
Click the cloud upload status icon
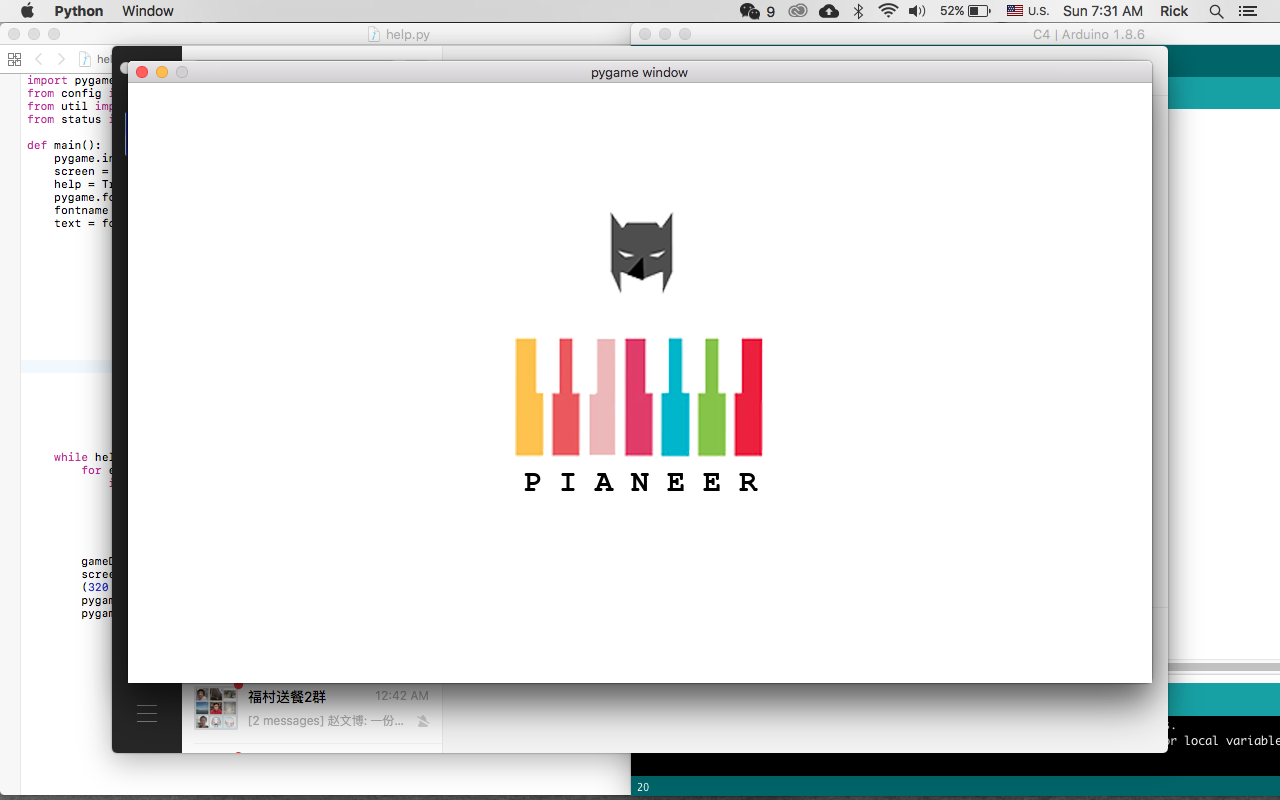[x=829, y=11]
